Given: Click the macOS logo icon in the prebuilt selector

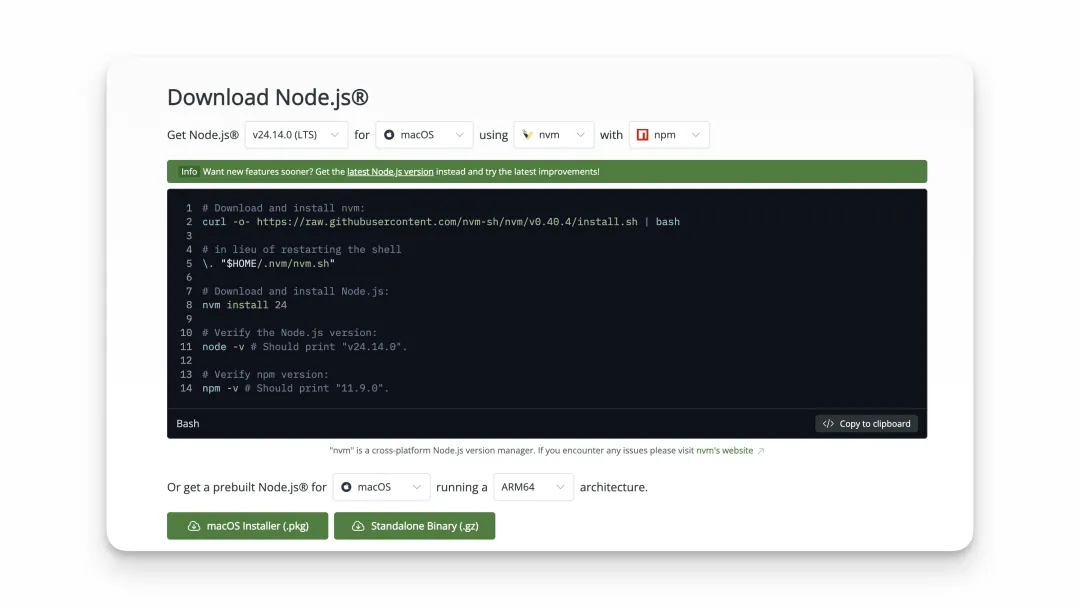Looking at the screenshot, I should tap(346, 487).
